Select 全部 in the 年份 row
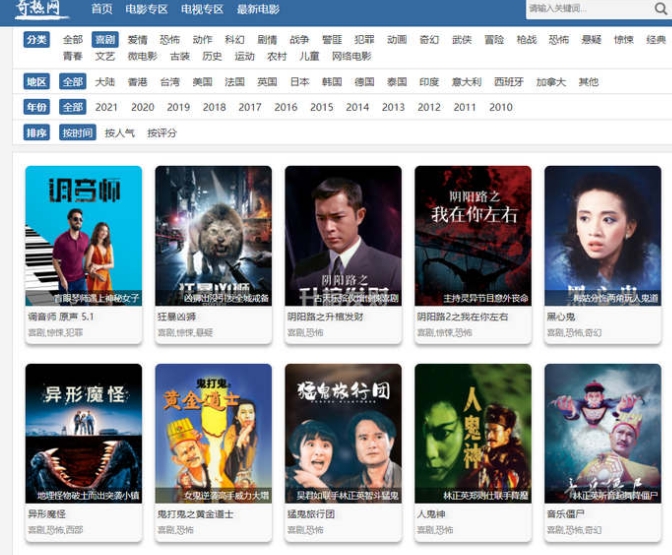This screenshot has height=555, width=672. [72, 107]
